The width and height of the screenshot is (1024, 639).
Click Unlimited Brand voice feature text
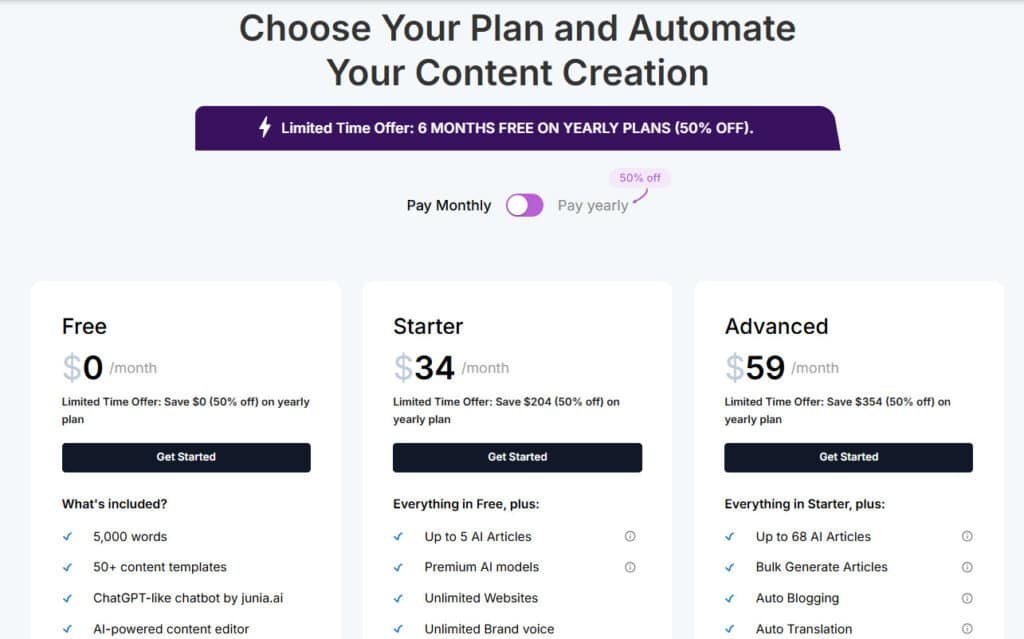489,629
